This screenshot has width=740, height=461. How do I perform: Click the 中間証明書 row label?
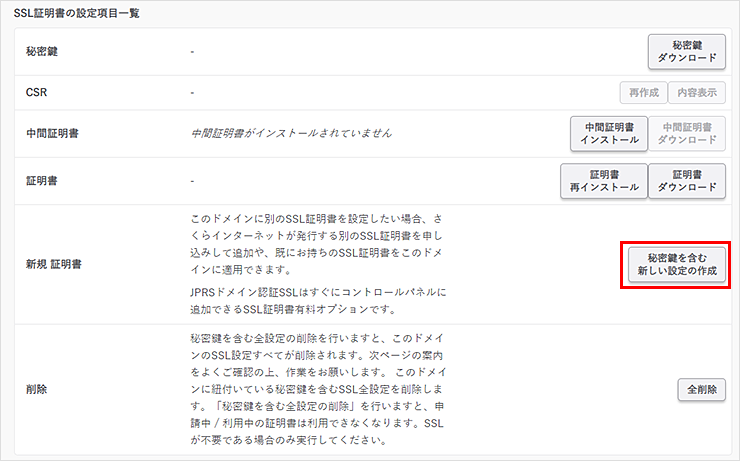(50, 133)
